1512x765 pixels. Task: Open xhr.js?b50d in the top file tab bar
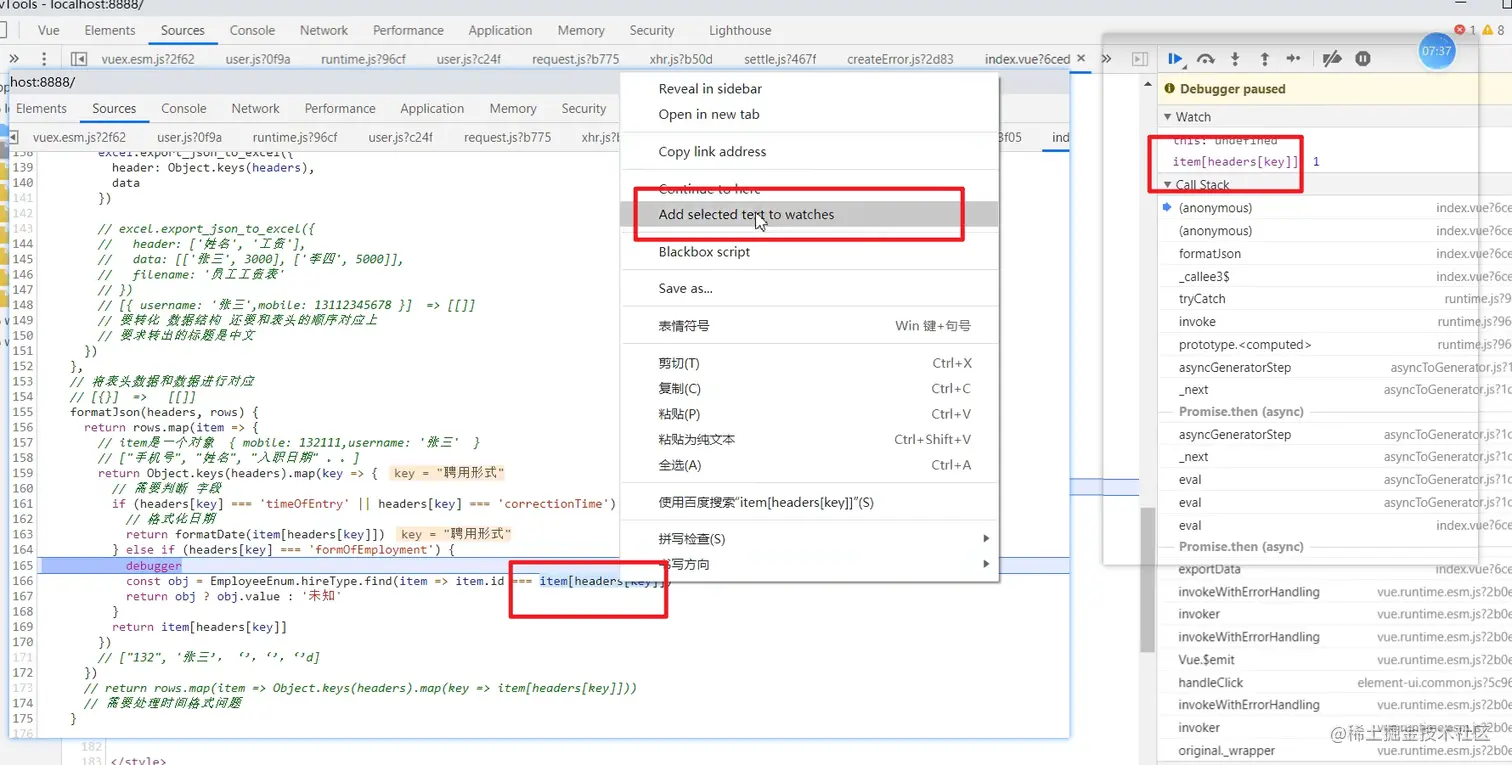click(681, 59)
